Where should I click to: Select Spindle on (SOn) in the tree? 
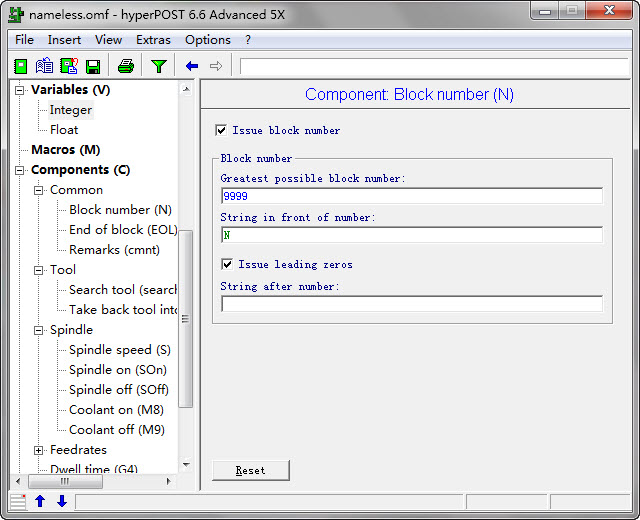pos(118,370)
